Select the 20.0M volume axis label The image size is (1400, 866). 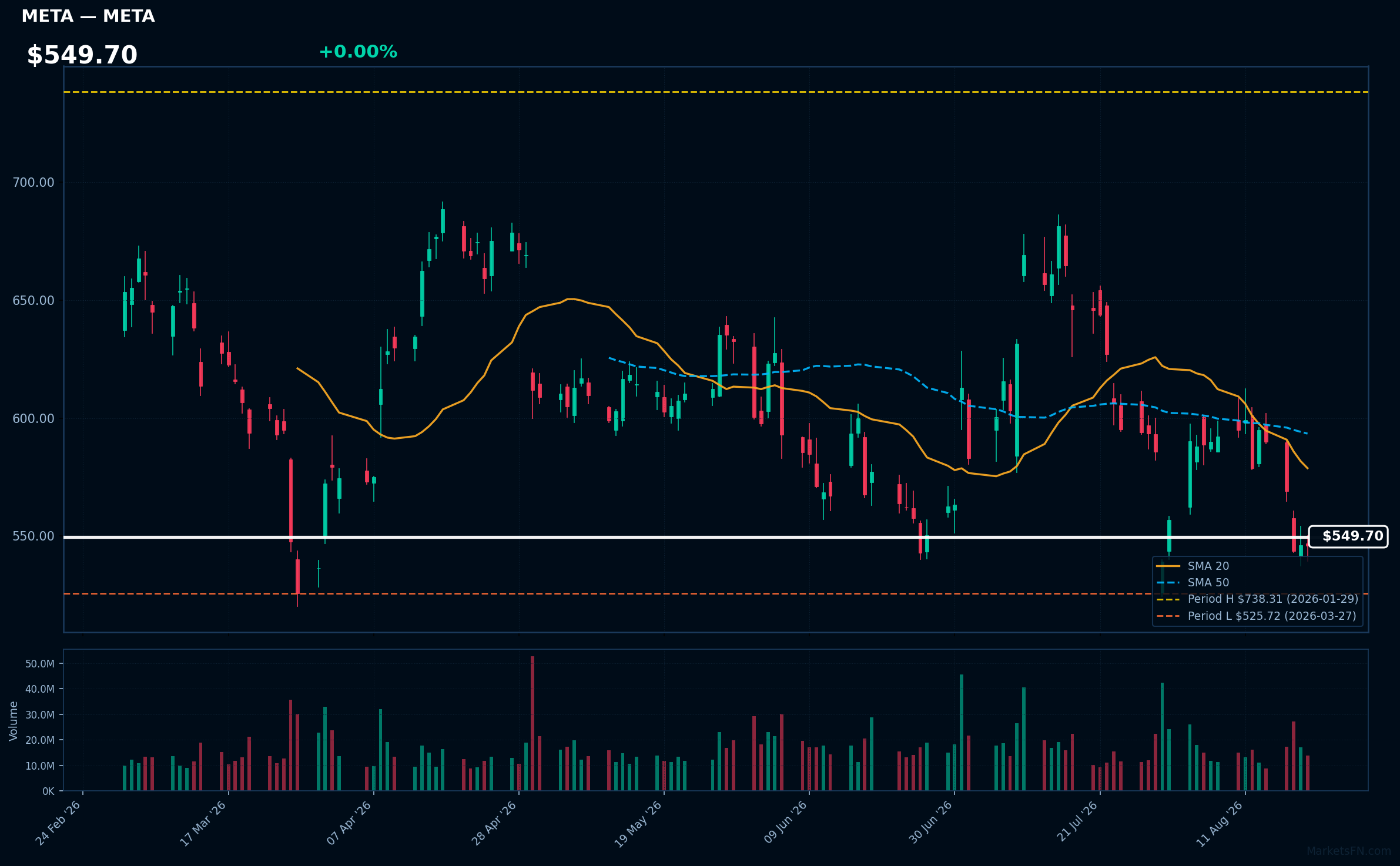click(x=40, y=740)
